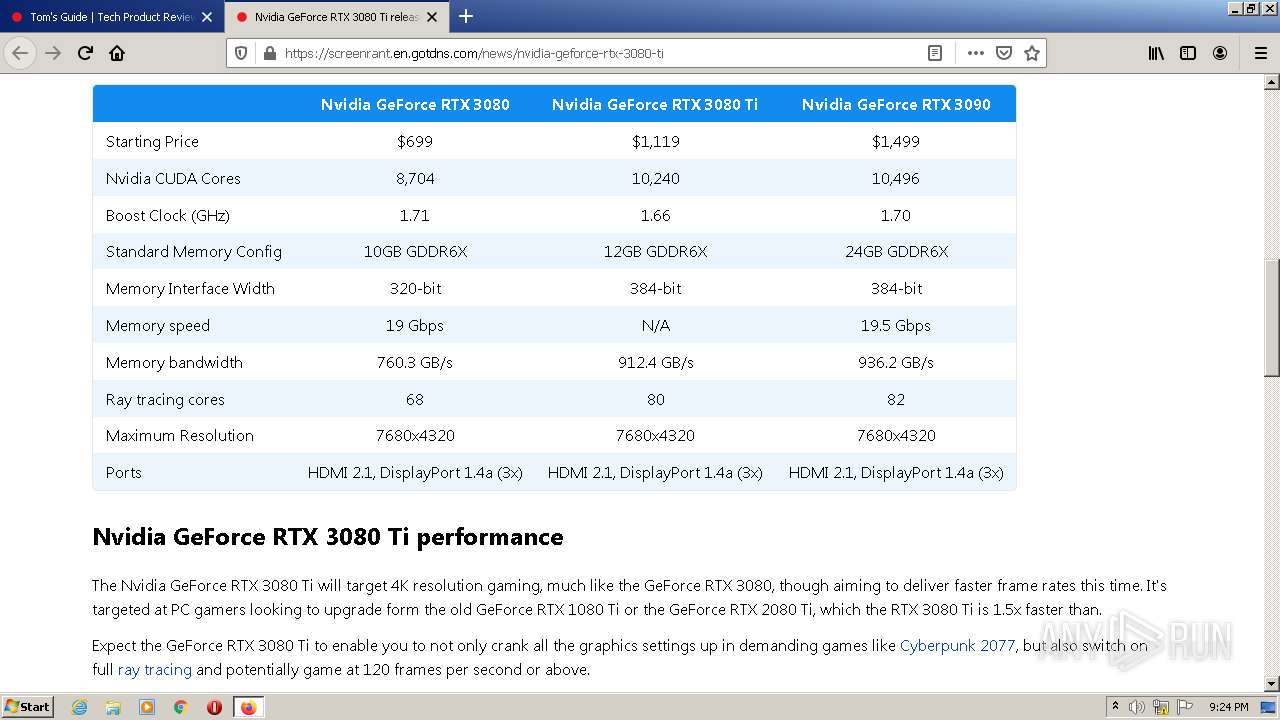Click the $699 price cell

415,142
